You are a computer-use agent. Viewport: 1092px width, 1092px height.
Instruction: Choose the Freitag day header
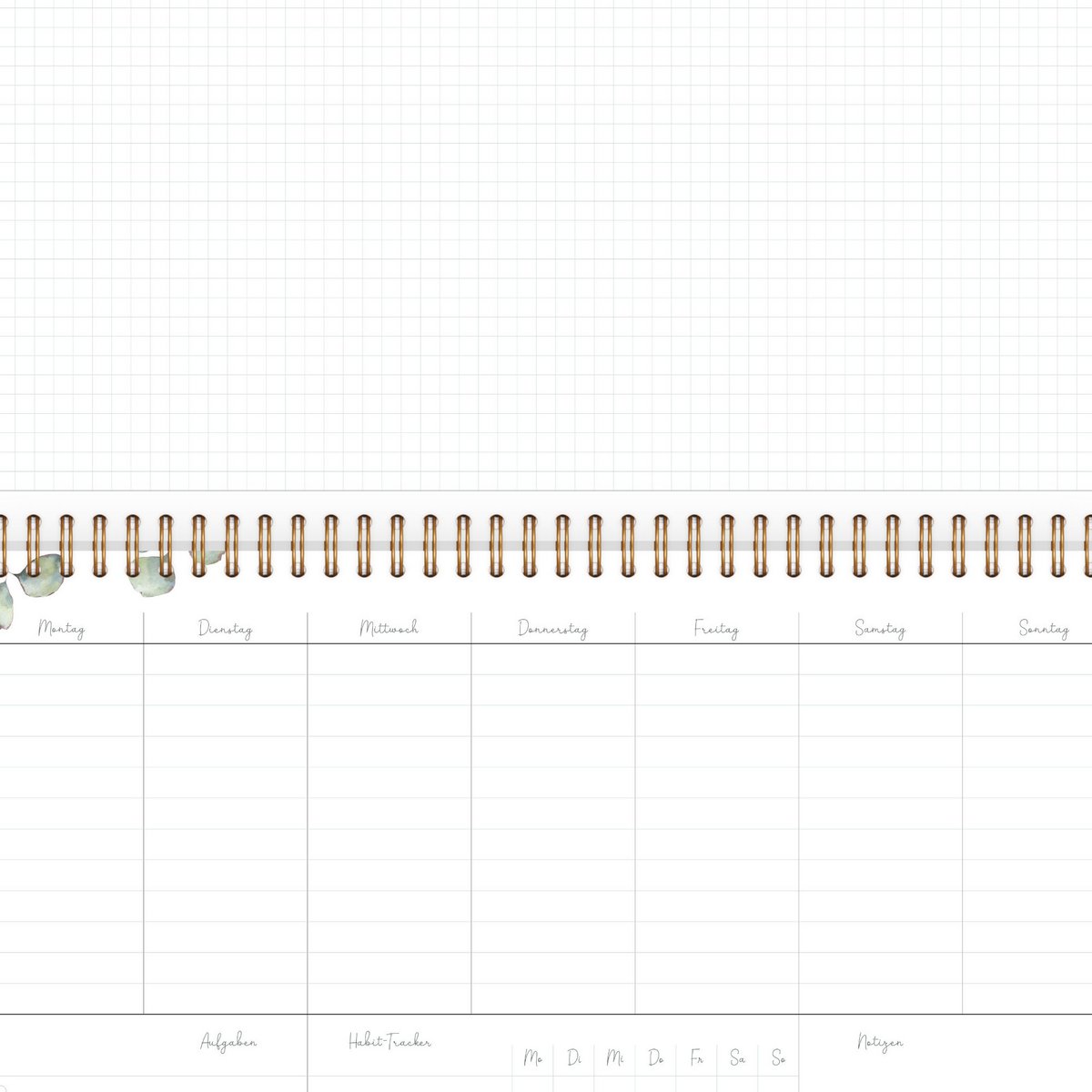click(716, 628)
